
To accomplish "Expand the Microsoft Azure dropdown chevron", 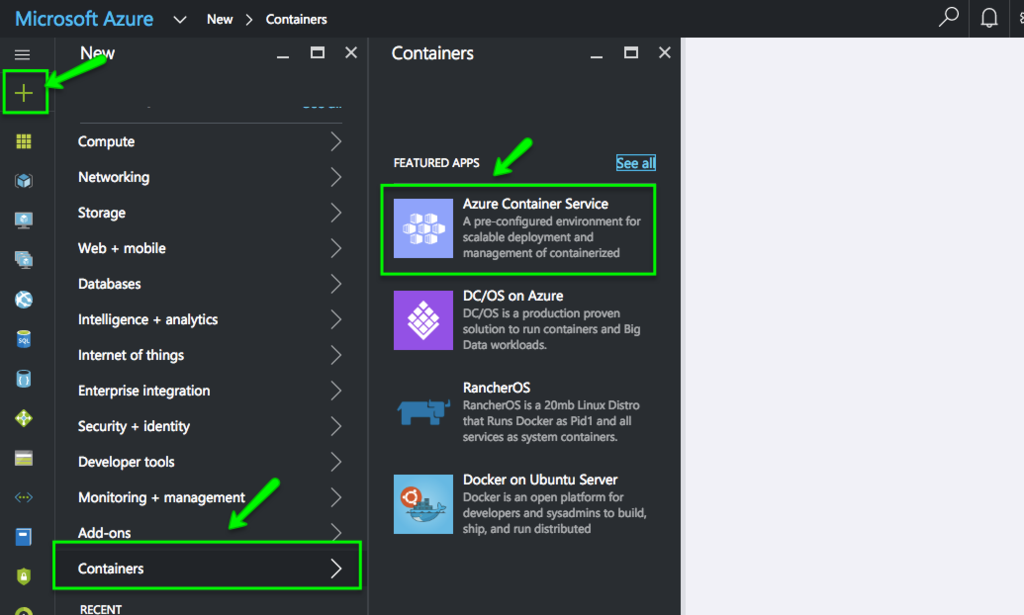I will tap(180, 20).
